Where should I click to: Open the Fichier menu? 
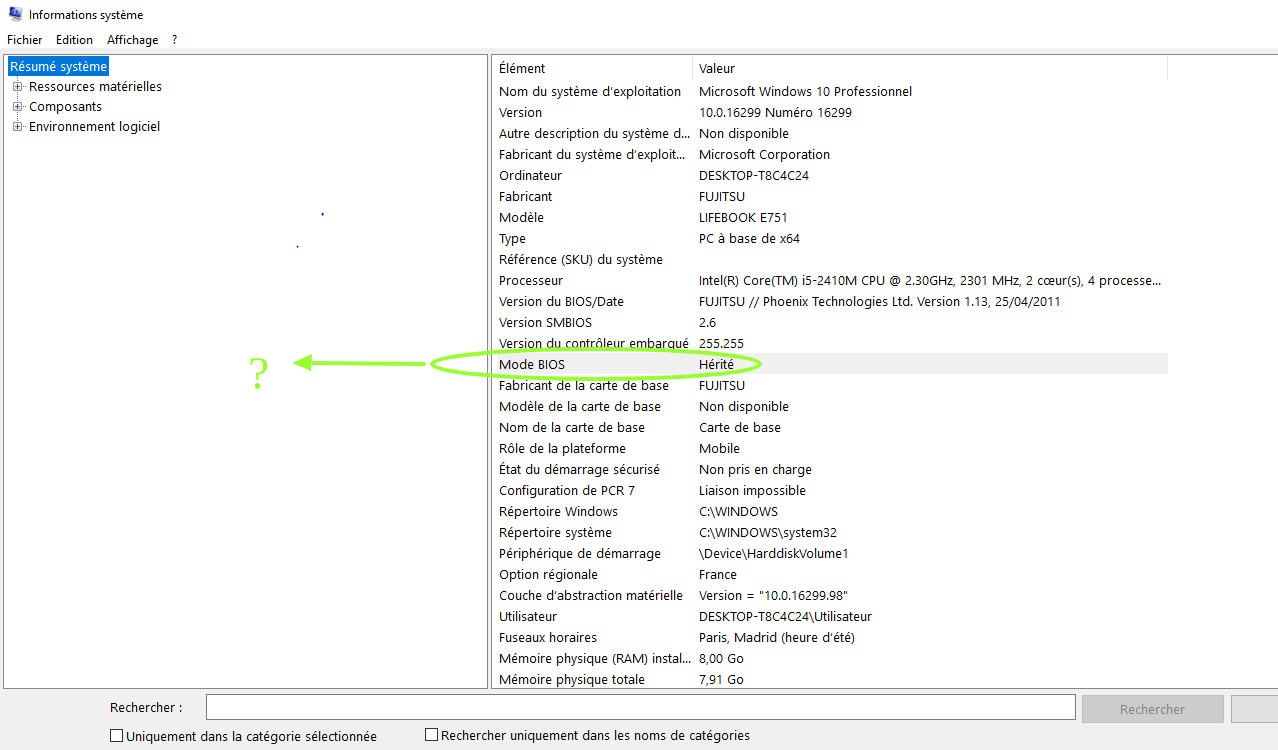click(25, 40)
